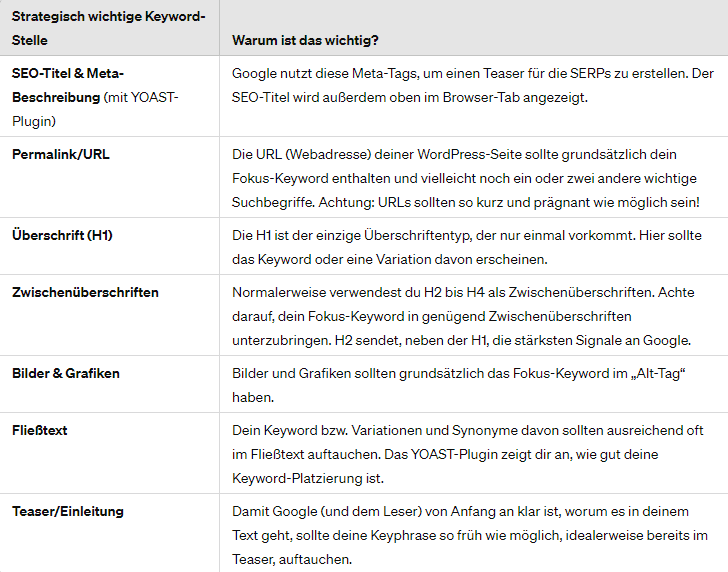The height and width of the screenshot is (572, 728).
Task: Click the sentence 'Achtung: URLs sollten so kurz'
Action: coord(509,202)
